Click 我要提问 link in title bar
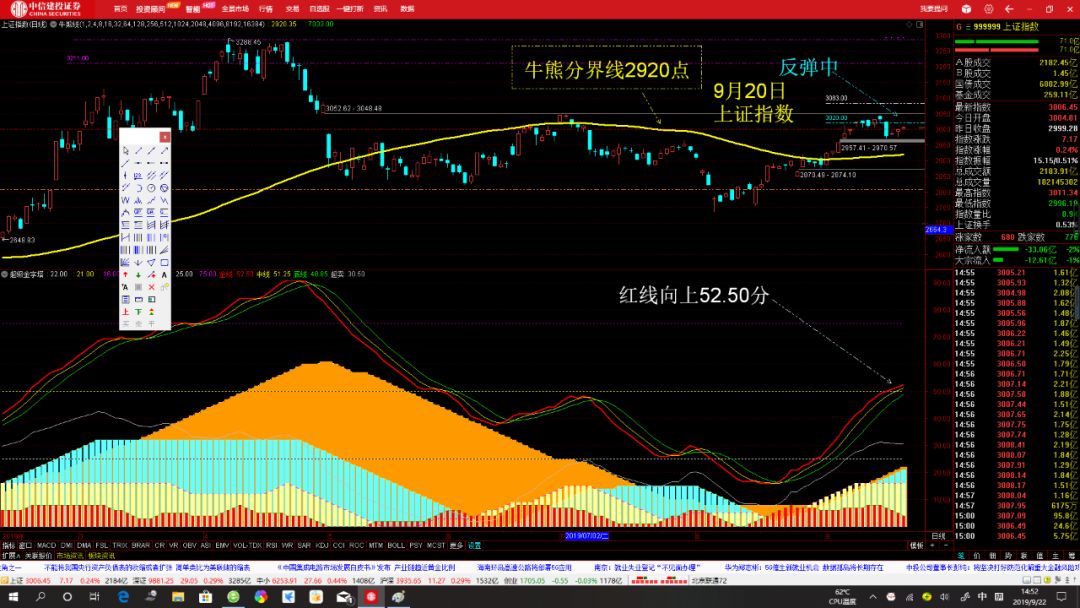Image resolution: width=1080 pixels, height=608 pixels. pyautogui.click(x=934, y=9)
